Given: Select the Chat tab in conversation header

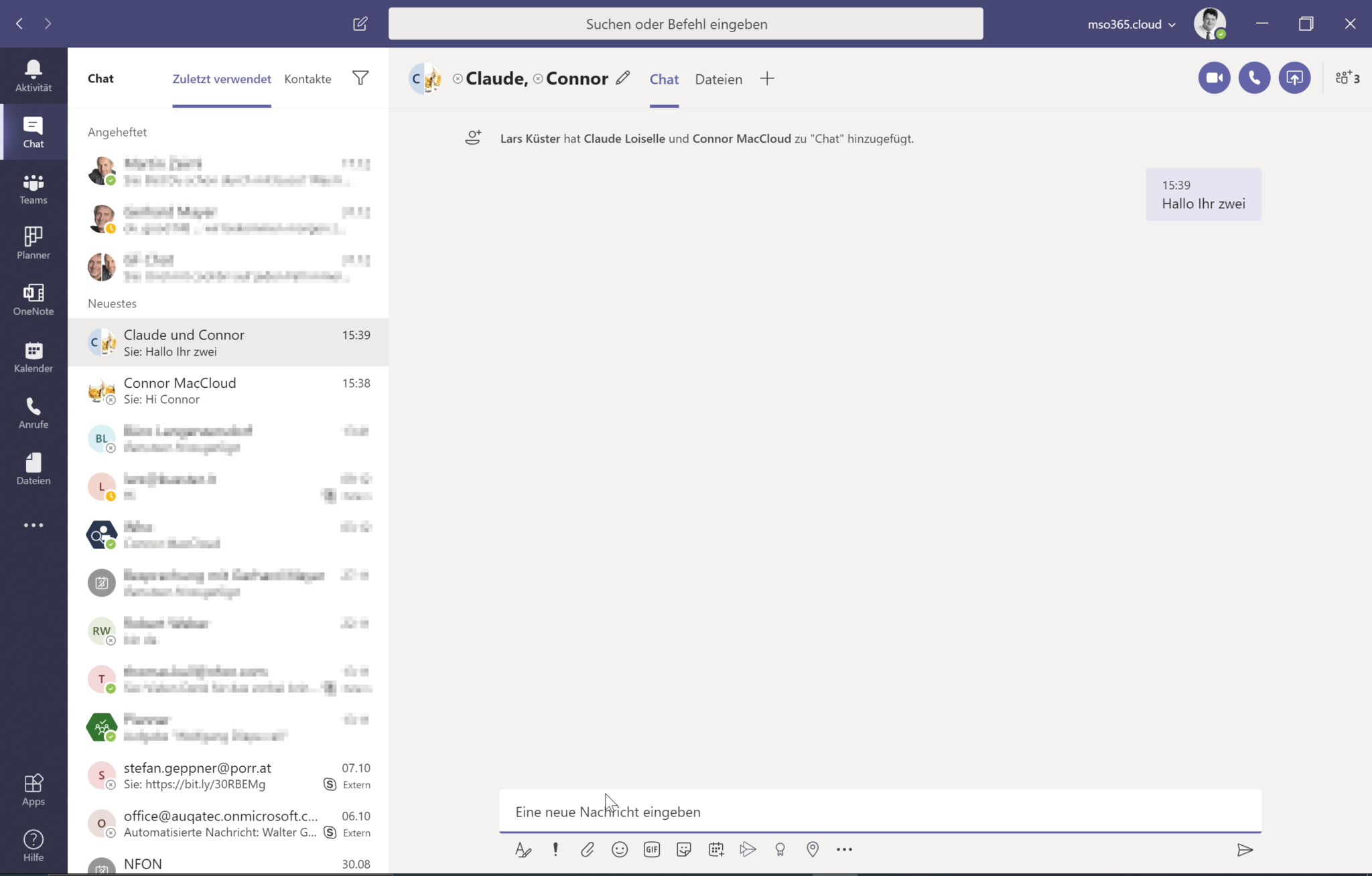Looking at the screenshot, I should tap(664, 79).
